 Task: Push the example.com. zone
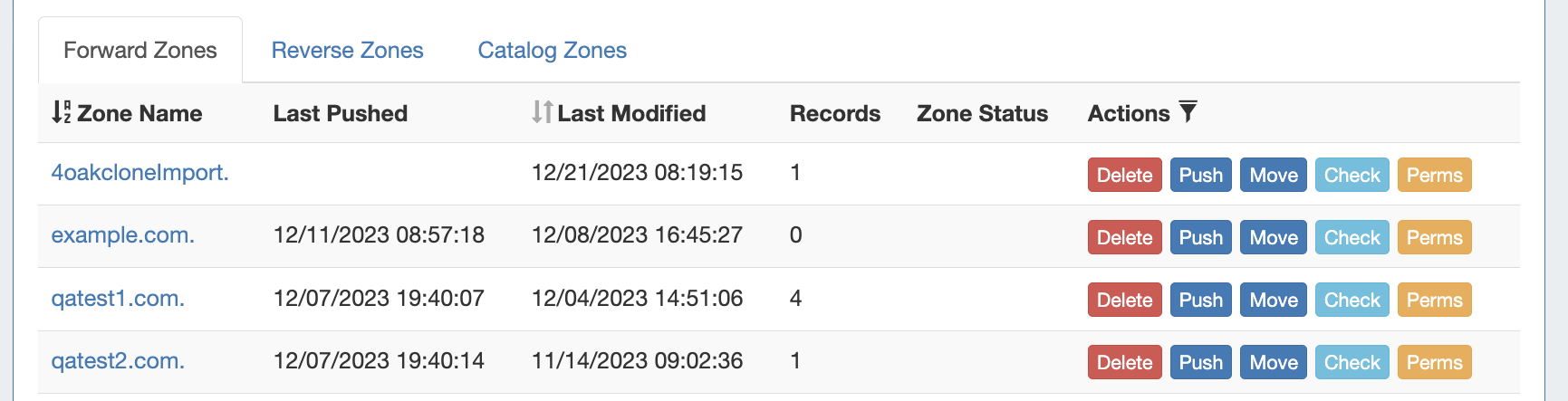[x=1200, y=237]
